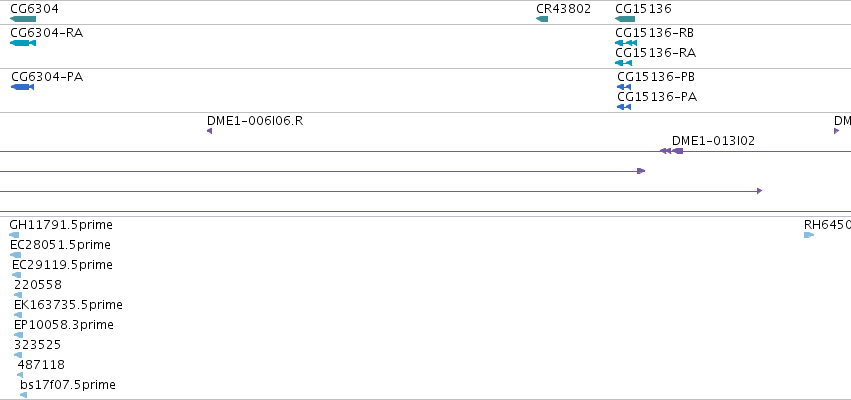851x400 pixels.
Task: Click the CG6304-RA transcript glyph
Action: pos(23,43)
